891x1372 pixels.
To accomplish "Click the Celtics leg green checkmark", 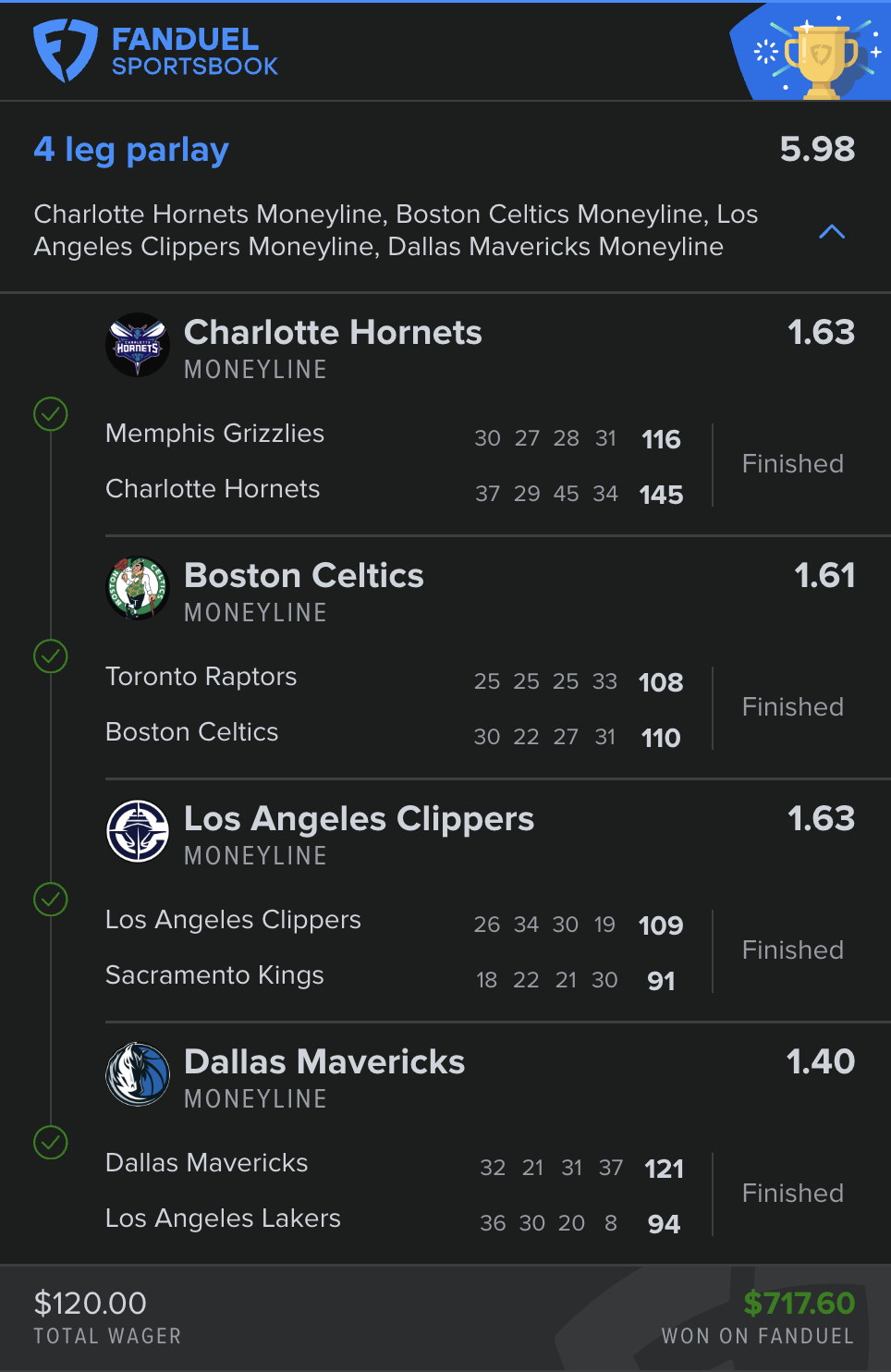I will [51, 657].
